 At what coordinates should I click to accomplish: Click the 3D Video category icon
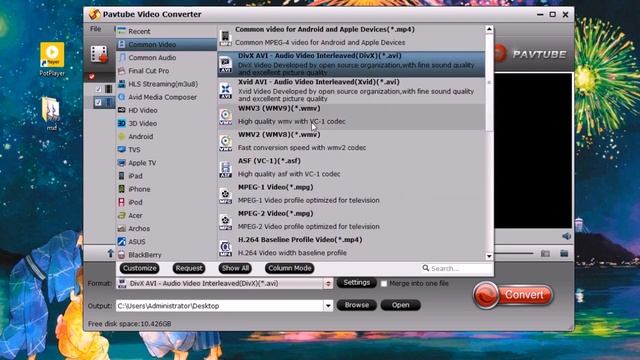click(x=122, y=123)
